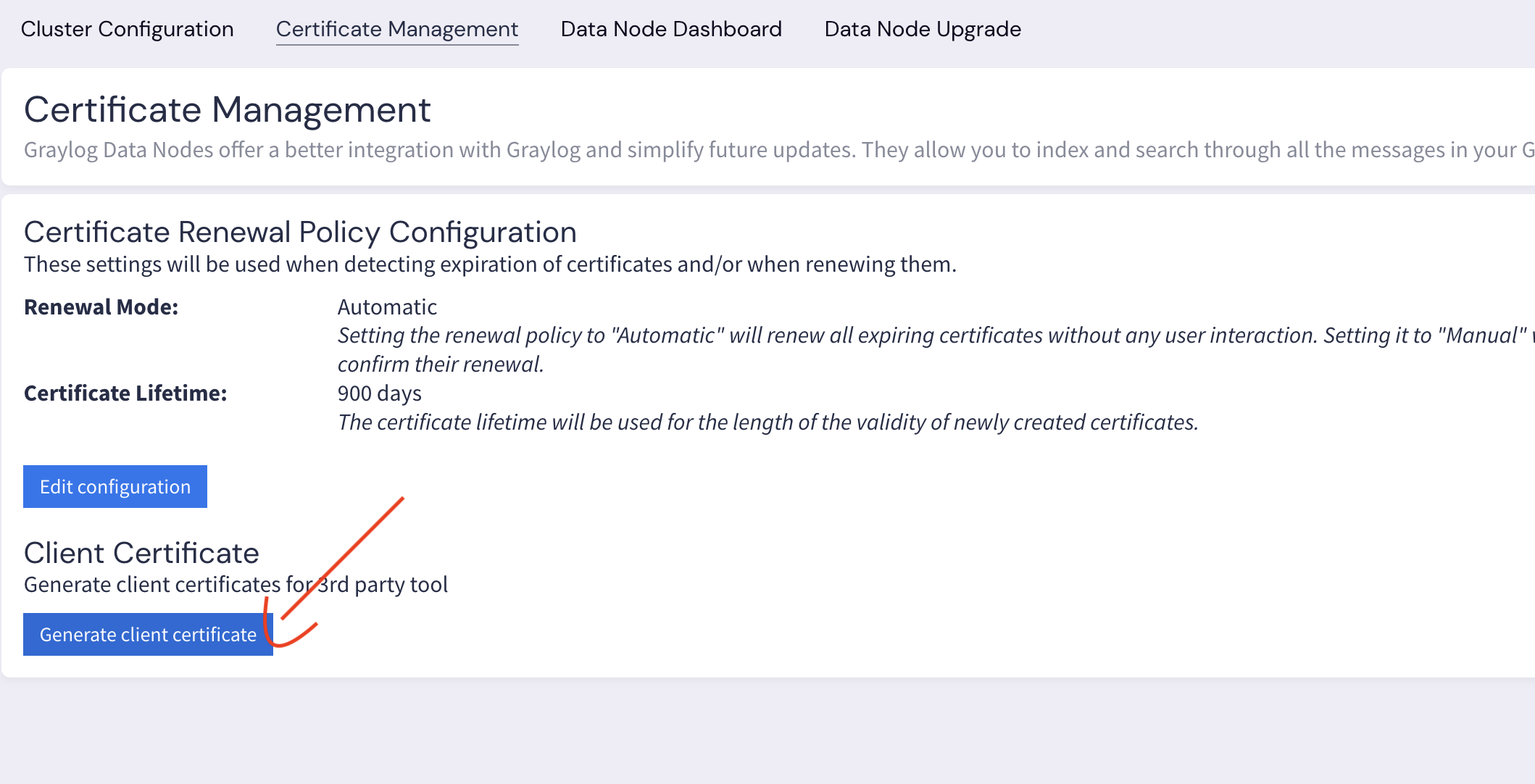Click the Generate client certificate button
The height and width of the screenshot is (784, 1535).
[148, 635]
